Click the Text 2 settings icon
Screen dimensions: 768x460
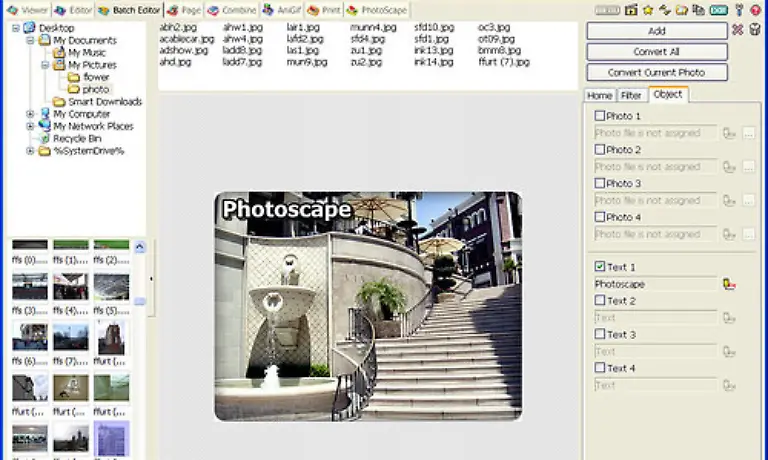click(x=729, y=318)
